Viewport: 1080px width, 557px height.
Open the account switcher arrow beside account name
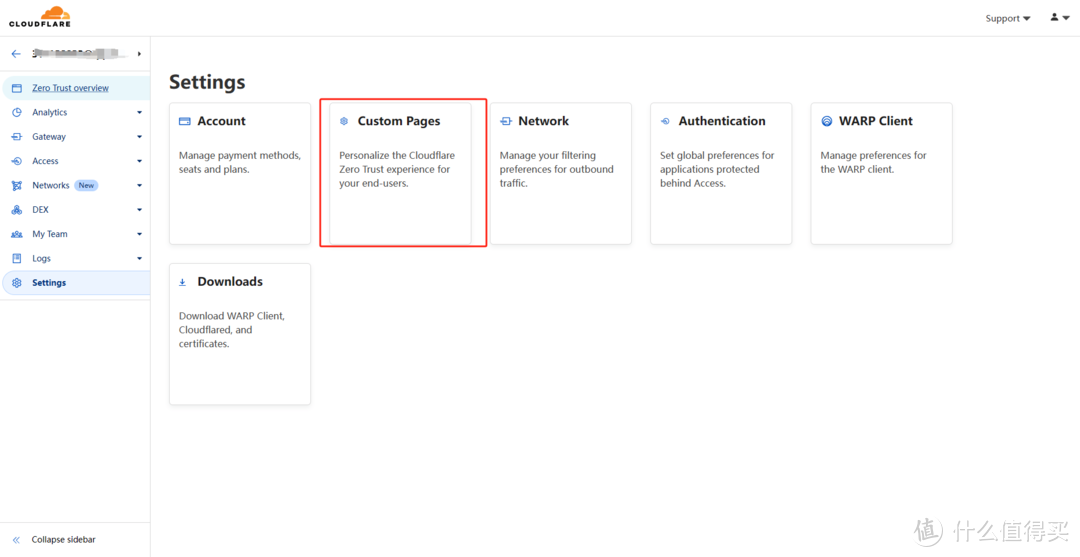tap(139, 54)
